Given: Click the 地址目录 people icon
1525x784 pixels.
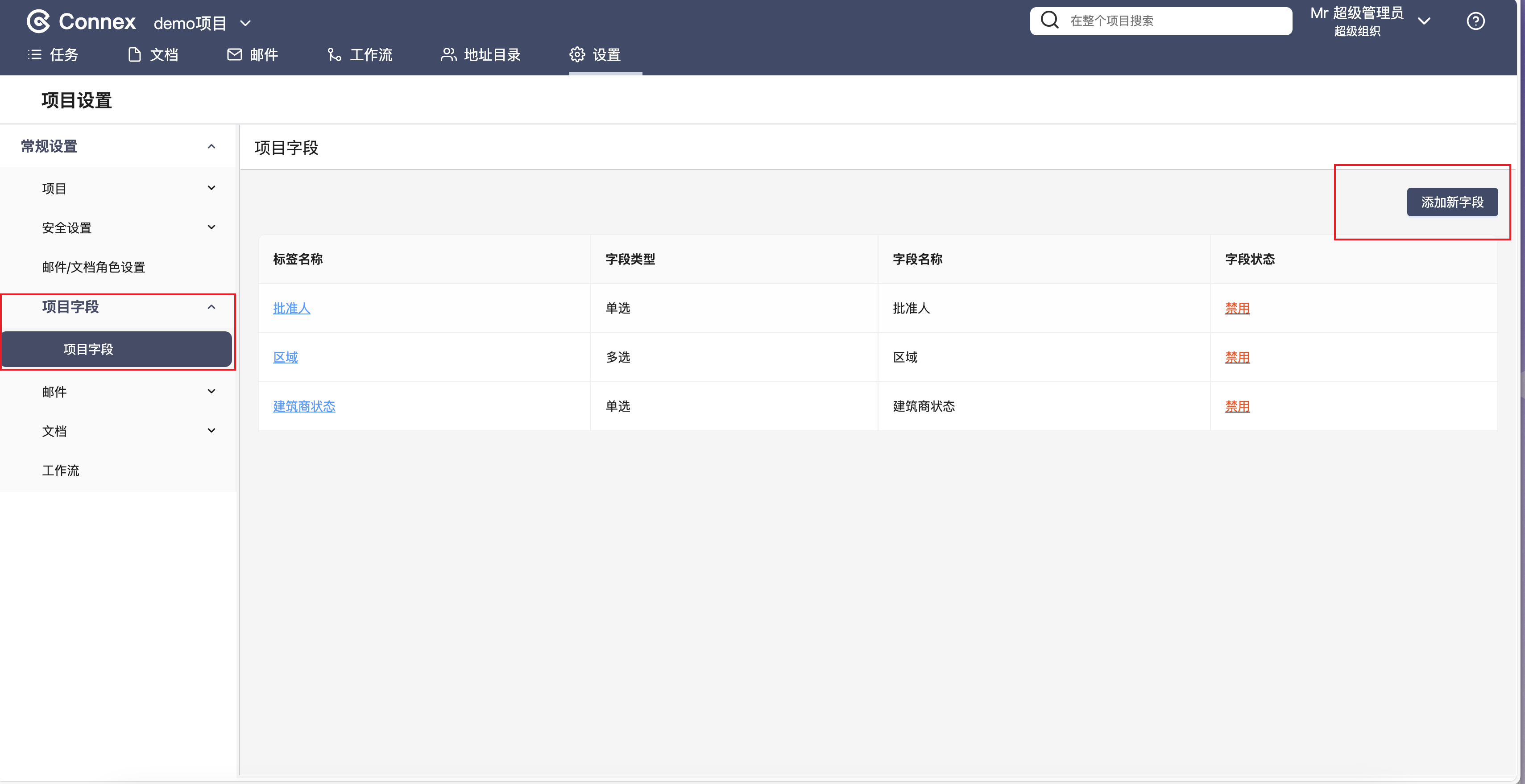Looking at the screenshot, I should [x=449, y=55].
